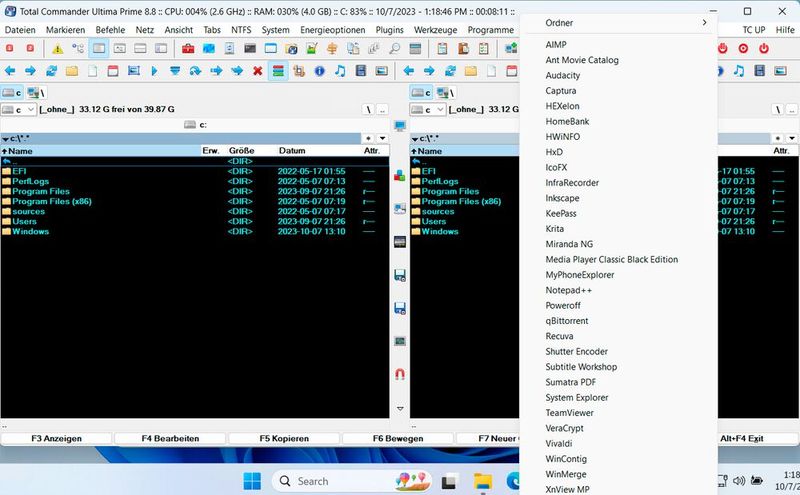Screen dimensions: 800x495
Task: Click the blue play triangle icon
Action: tap(154, 70)
